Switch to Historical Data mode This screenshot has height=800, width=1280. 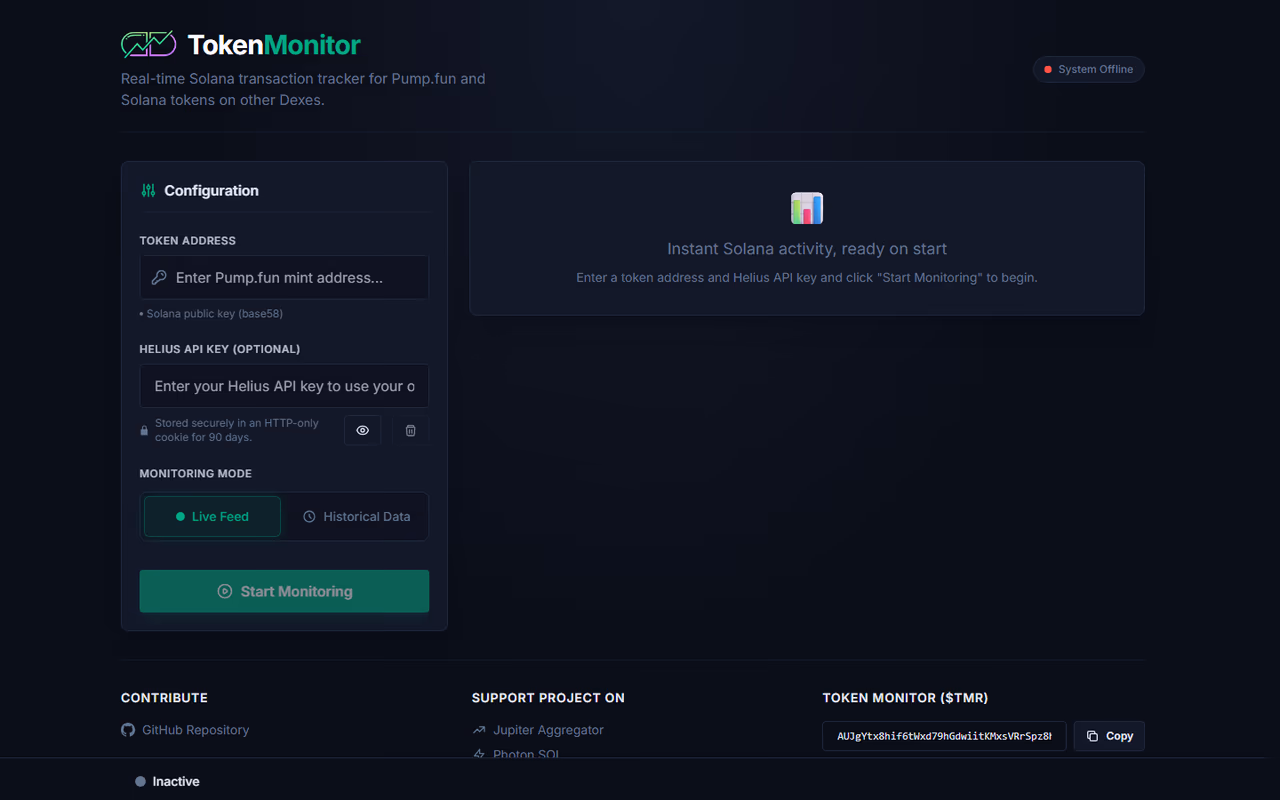point(357,516)
